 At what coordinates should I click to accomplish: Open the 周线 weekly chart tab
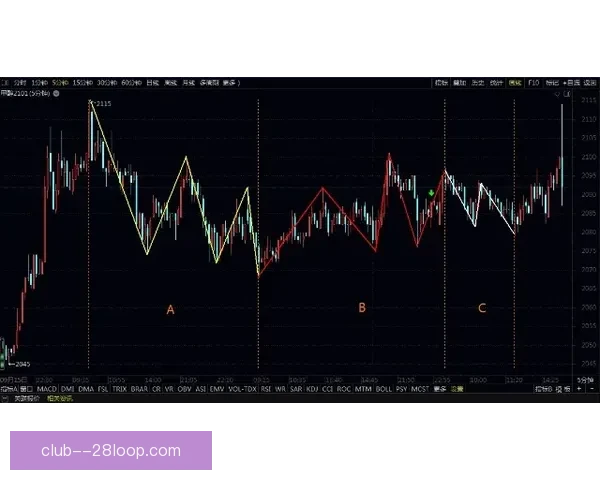[x=171, y=83]
